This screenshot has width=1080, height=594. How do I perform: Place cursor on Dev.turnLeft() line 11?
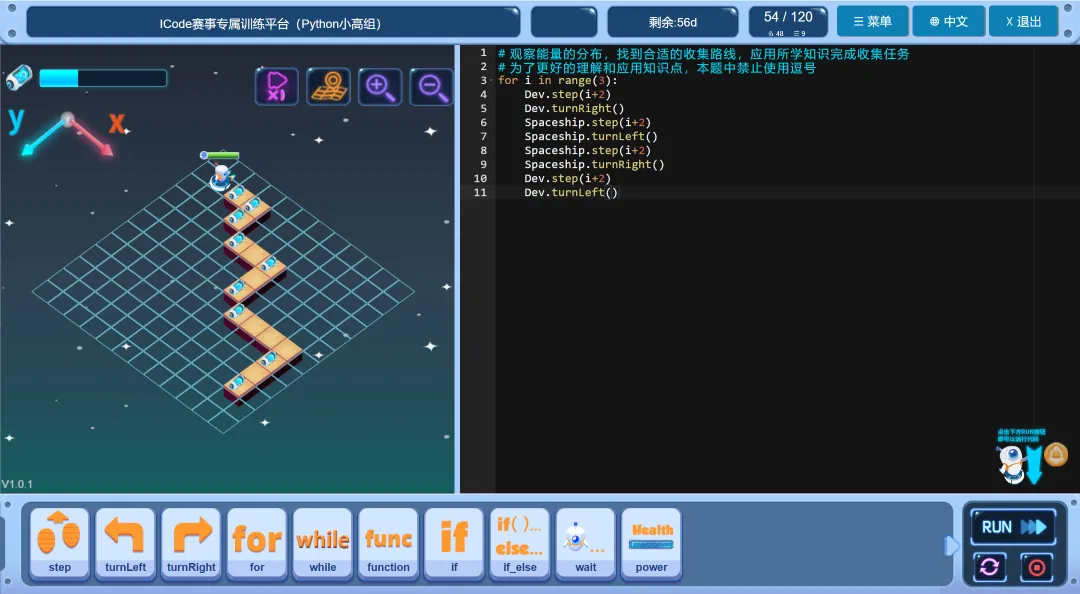point(570,192)
